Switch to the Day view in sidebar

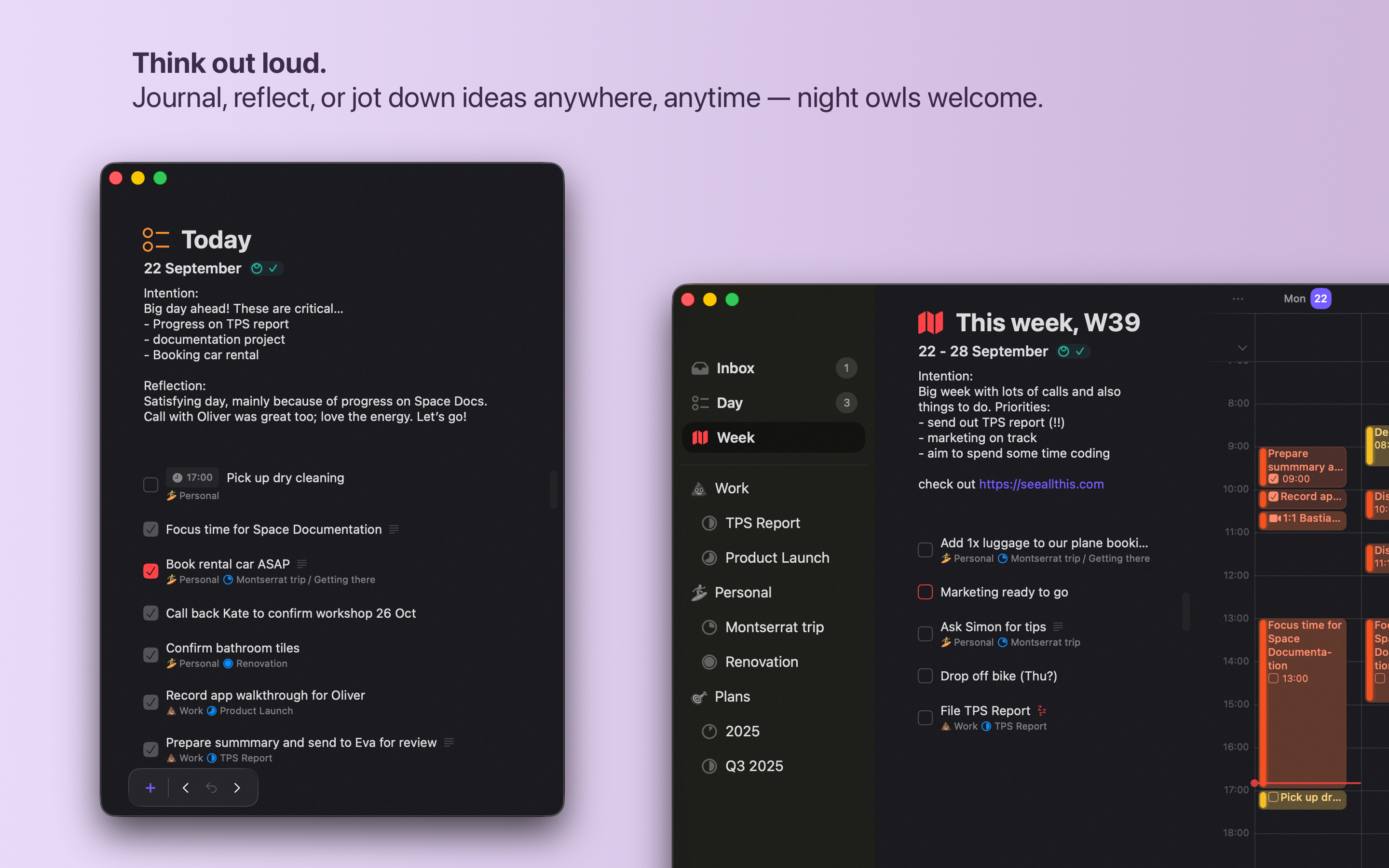point(729,403)
